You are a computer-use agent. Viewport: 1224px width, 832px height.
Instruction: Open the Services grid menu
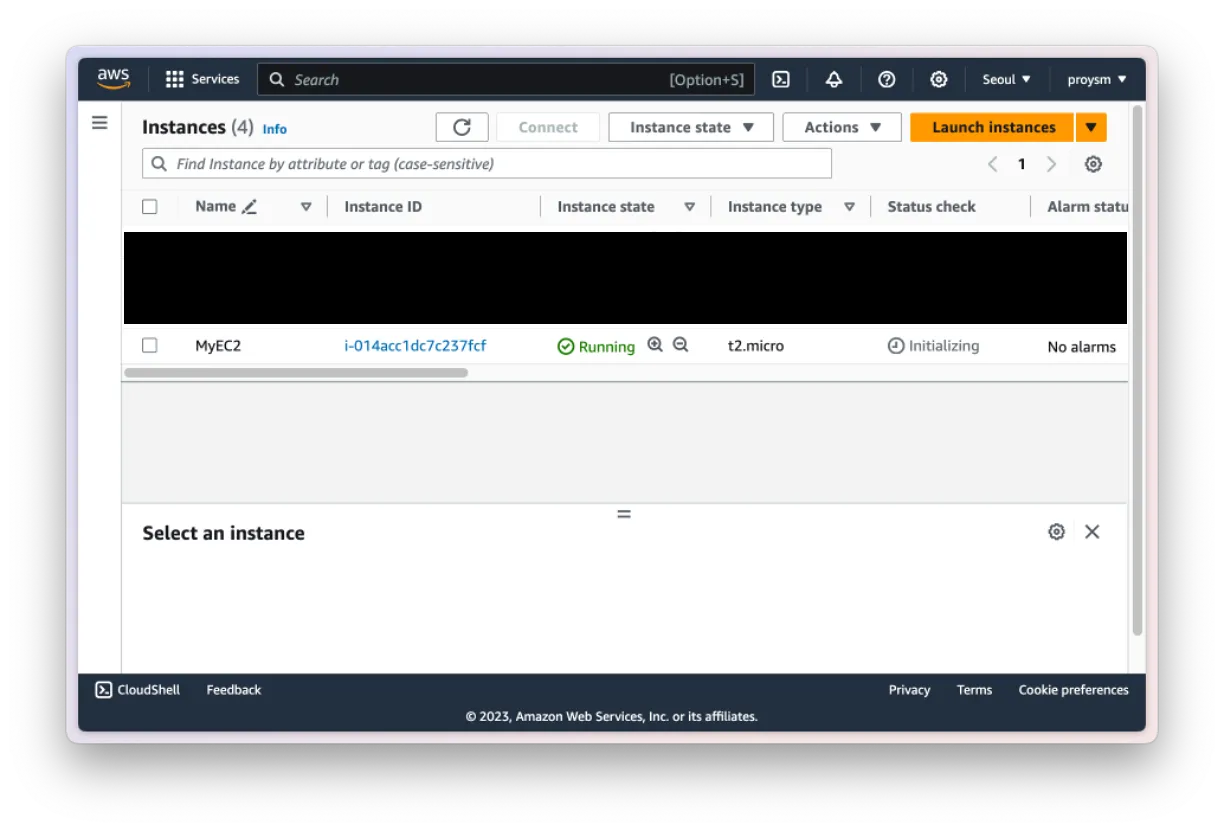(x=202, y=79)
